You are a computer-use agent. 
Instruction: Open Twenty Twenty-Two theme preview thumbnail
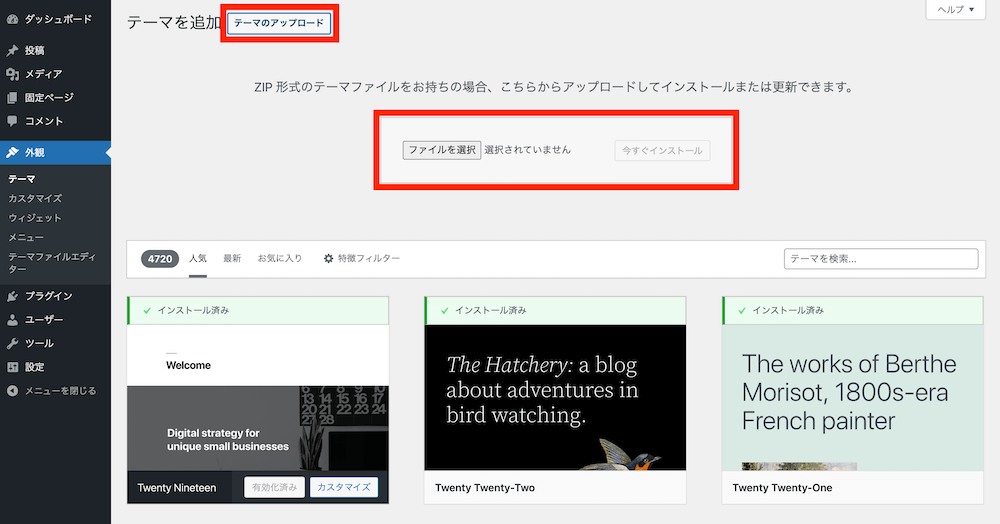pyautogui.click(x=555, y=398)
